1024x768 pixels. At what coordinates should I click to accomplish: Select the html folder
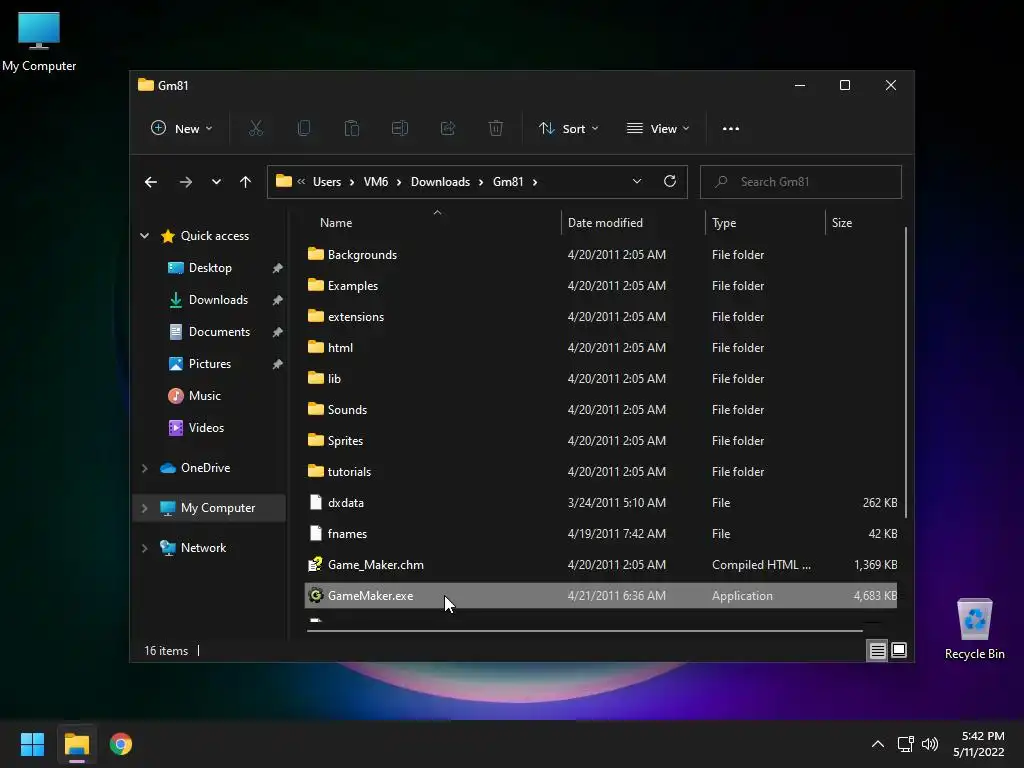tap(601, 347)
